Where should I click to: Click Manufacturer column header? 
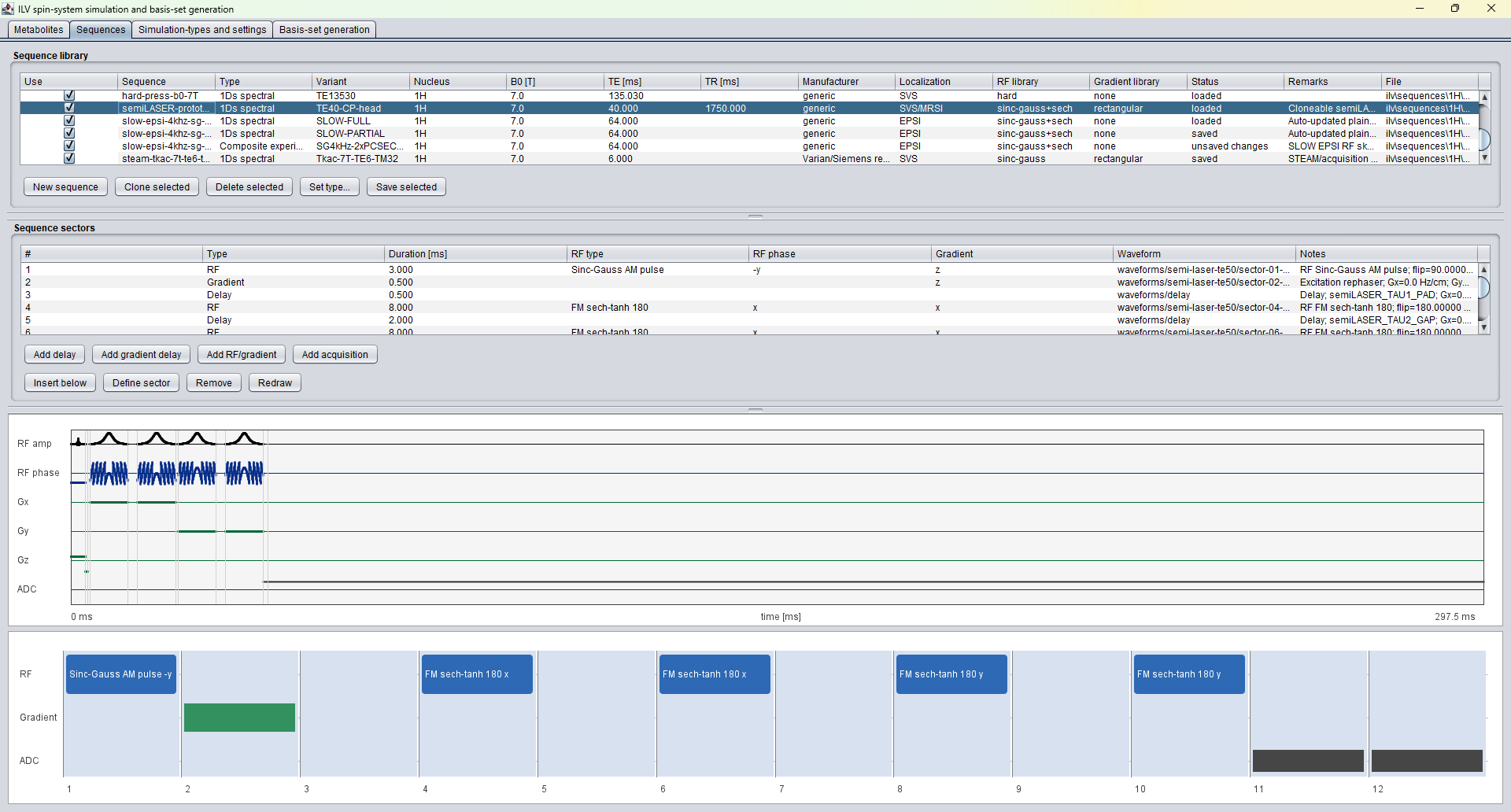[846, 81]
